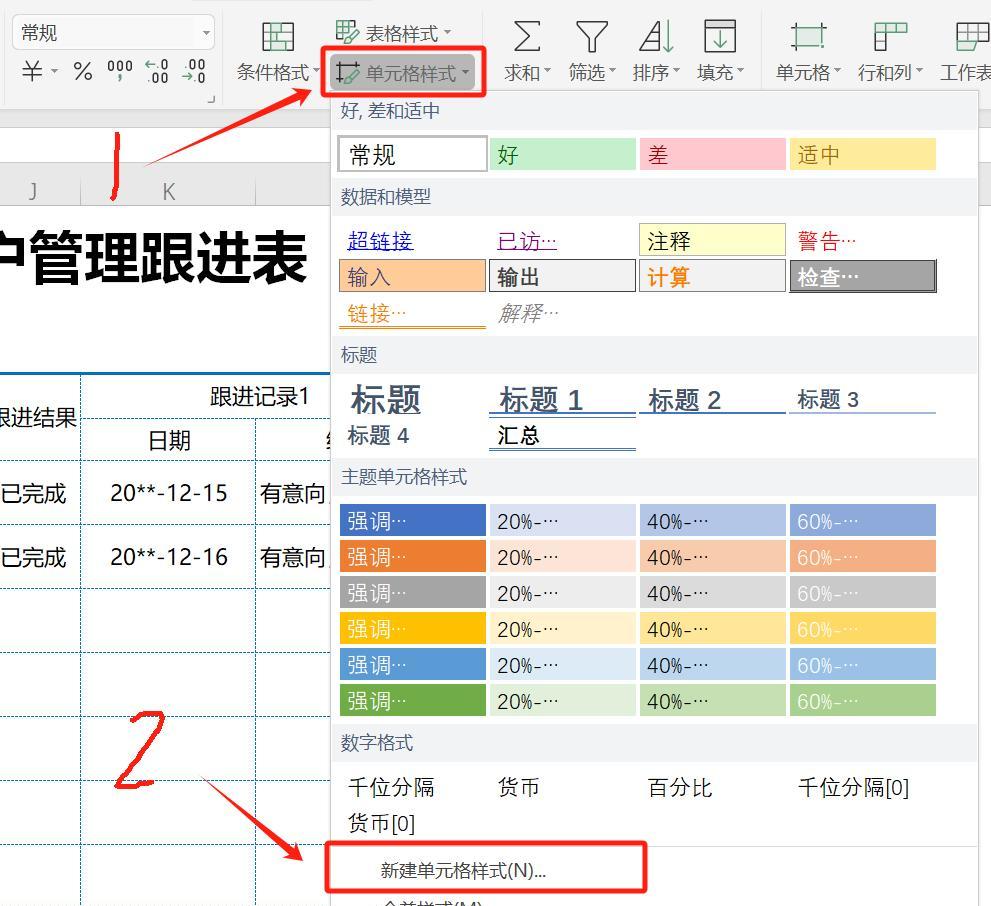Viewport: 991px width, 906px height.
Task: Apply percent style with the % icon
Action: pyautogui.click(x=83, y=71)
